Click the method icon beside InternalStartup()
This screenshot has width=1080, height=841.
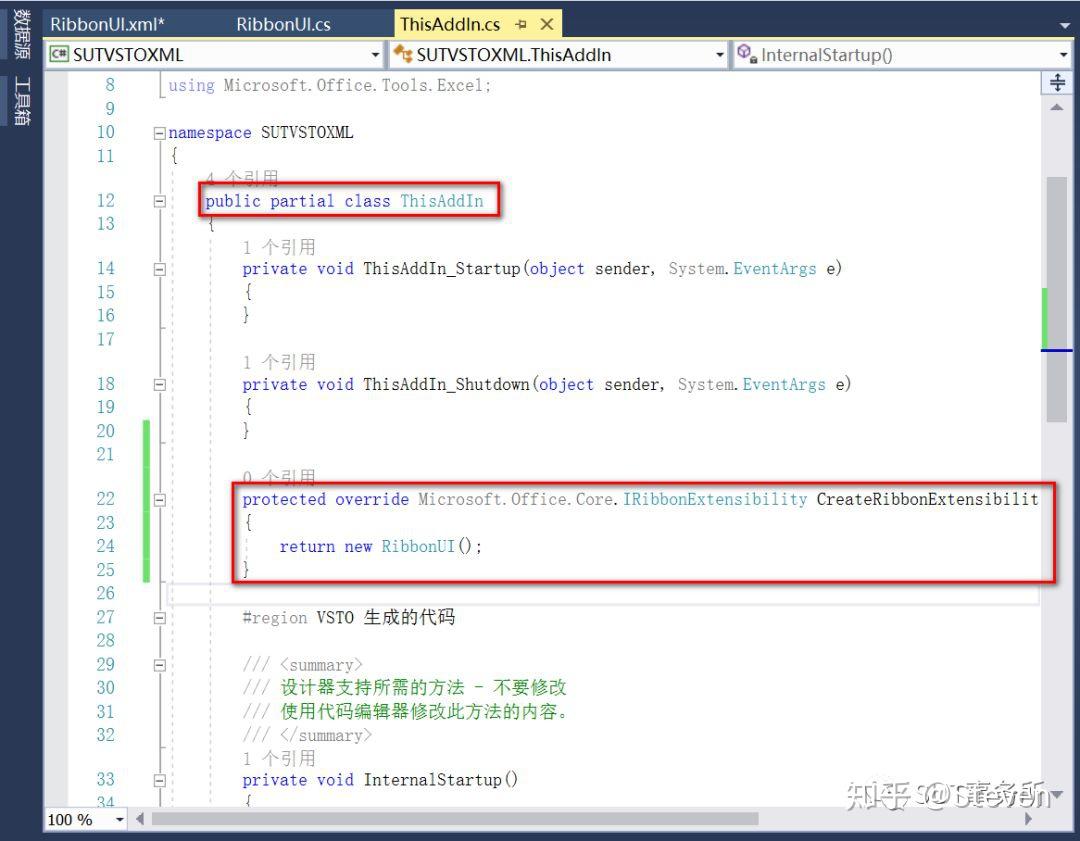(x=747, y=54)
